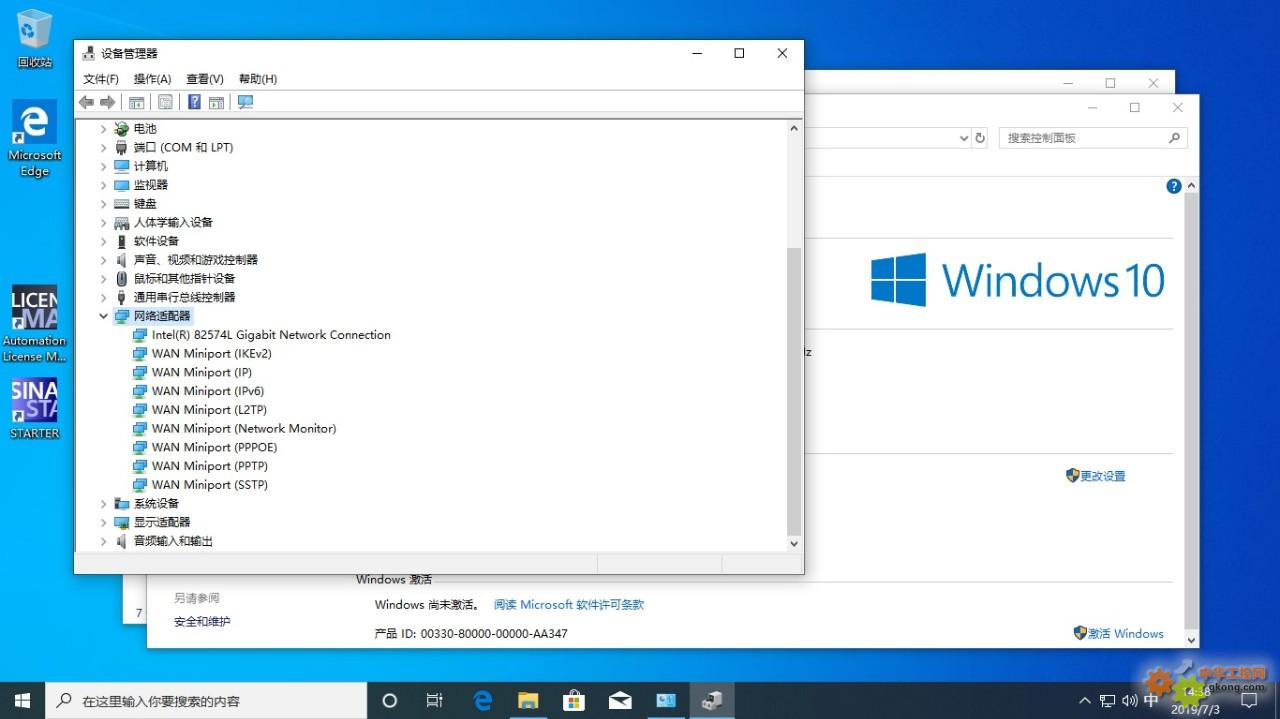Show hidden system tray icons
This screenshot has width=1280, height=719.
[1085, 701]
